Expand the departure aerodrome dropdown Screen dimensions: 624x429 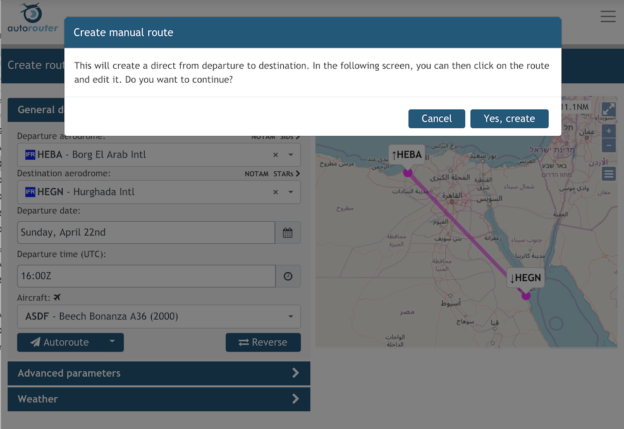click(x=291, y=155)
